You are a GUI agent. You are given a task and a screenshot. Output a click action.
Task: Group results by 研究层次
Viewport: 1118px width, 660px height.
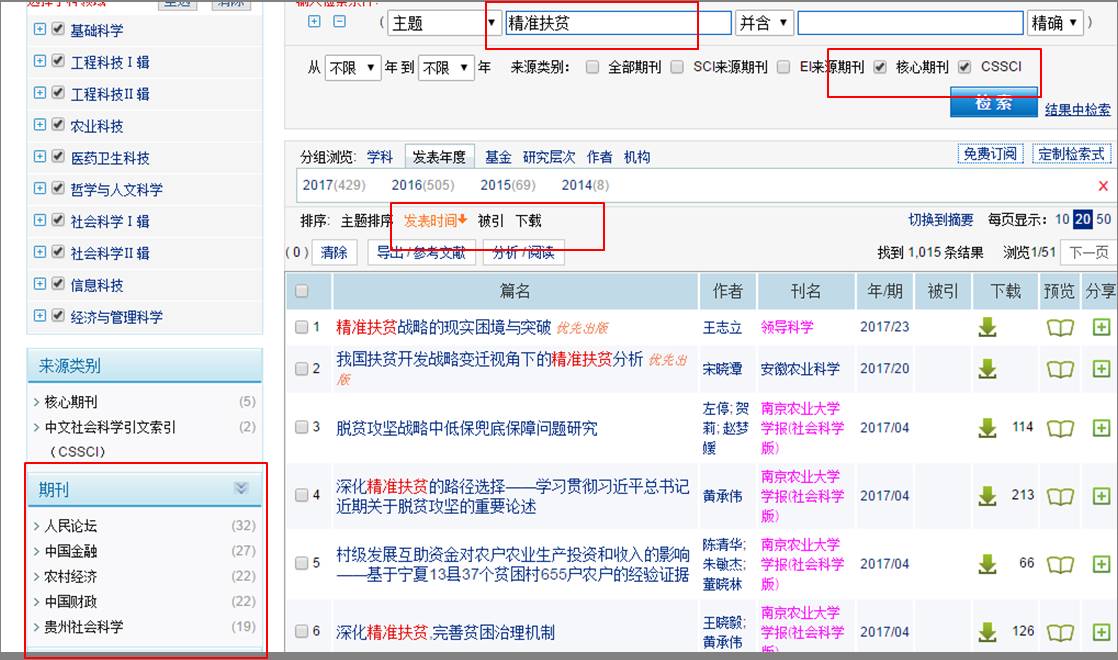tap(549, 157)
